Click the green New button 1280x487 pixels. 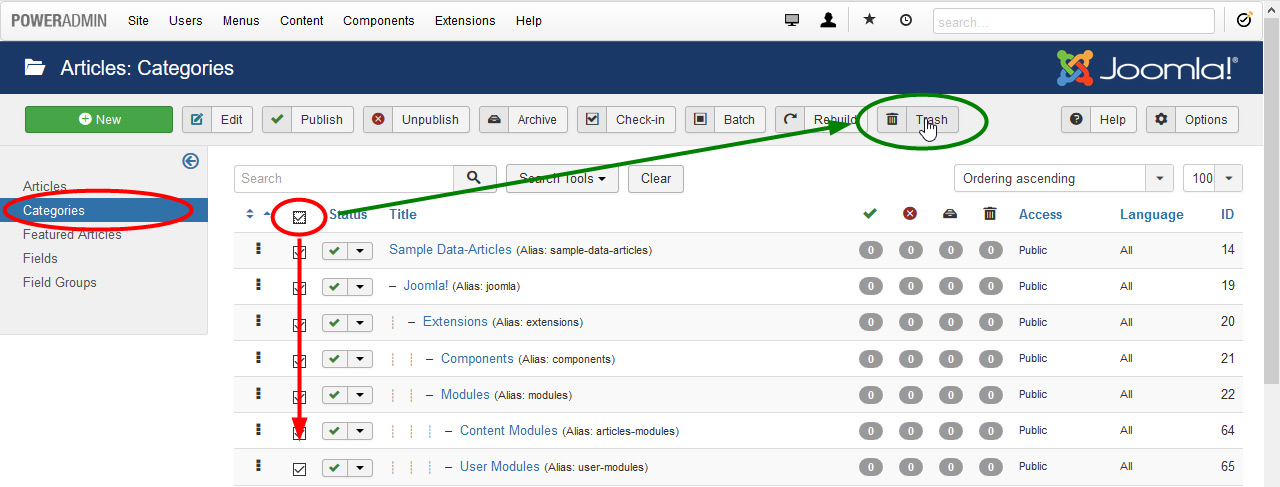click(99, 119)
